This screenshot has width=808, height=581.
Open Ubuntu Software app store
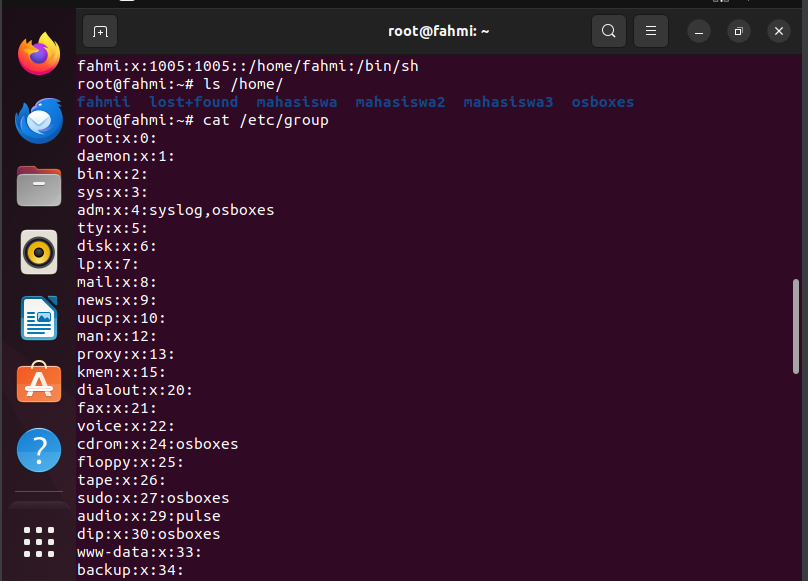pos(39,383)
